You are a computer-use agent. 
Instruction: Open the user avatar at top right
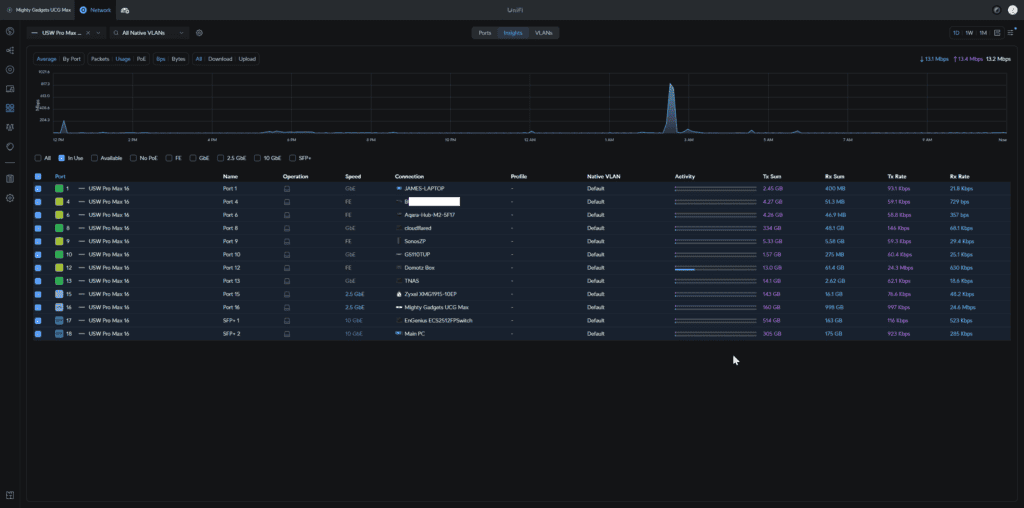[1012, 9]
